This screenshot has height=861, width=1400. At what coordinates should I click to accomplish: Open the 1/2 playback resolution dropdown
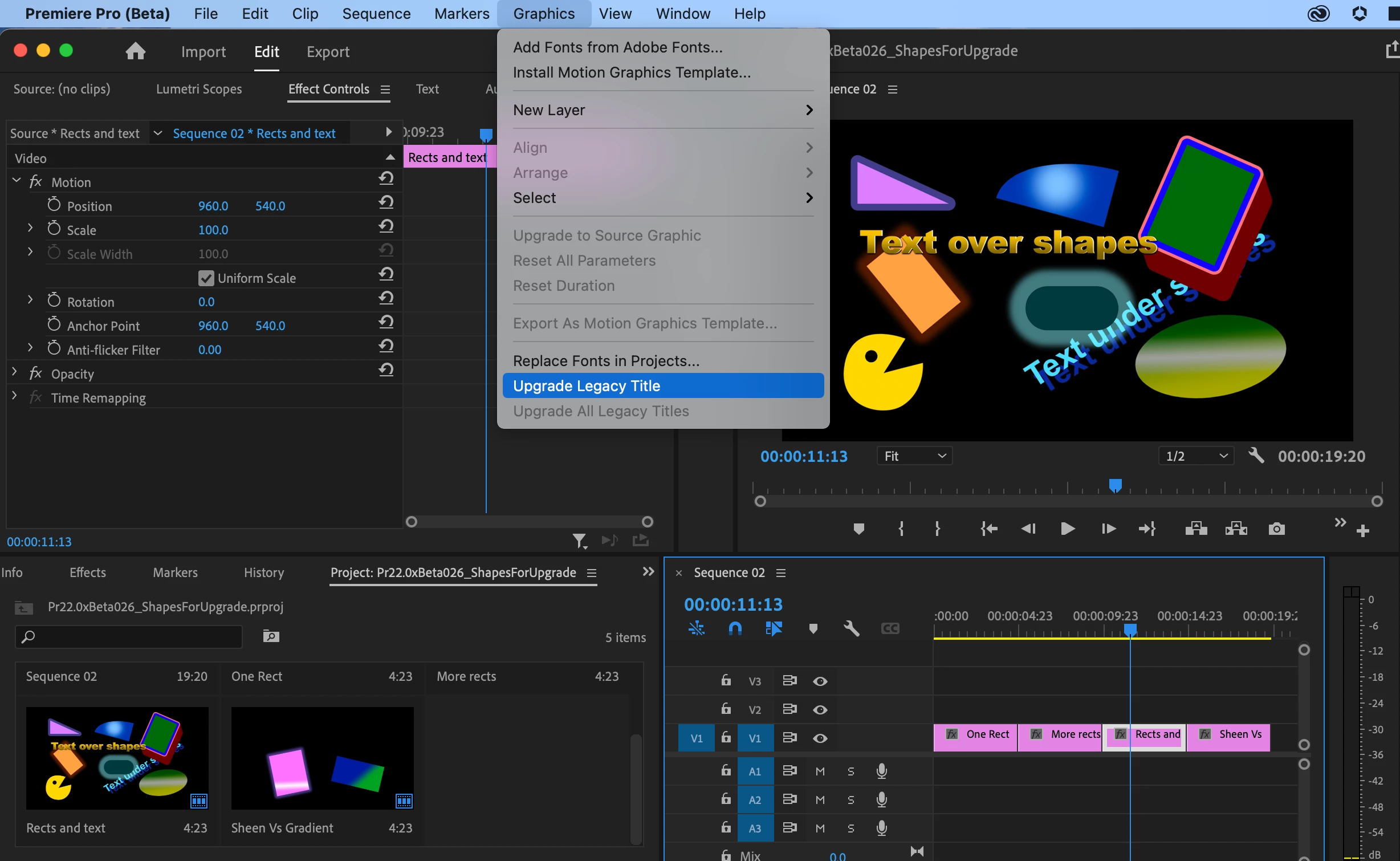[x=1196, y=456]
